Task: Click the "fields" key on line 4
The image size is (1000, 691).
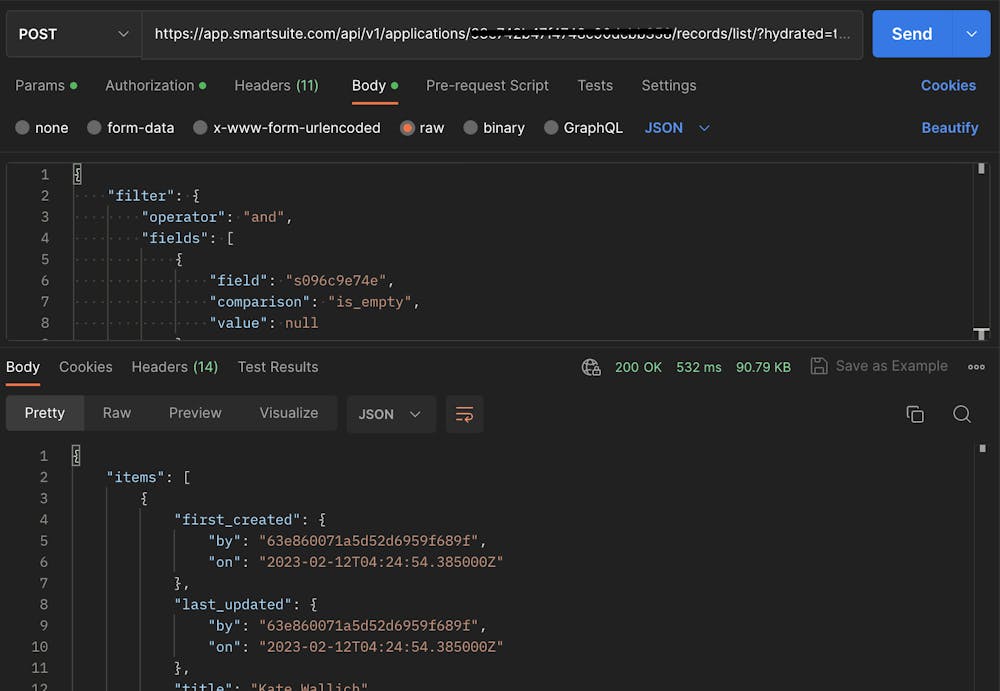Action: point(175,238)
